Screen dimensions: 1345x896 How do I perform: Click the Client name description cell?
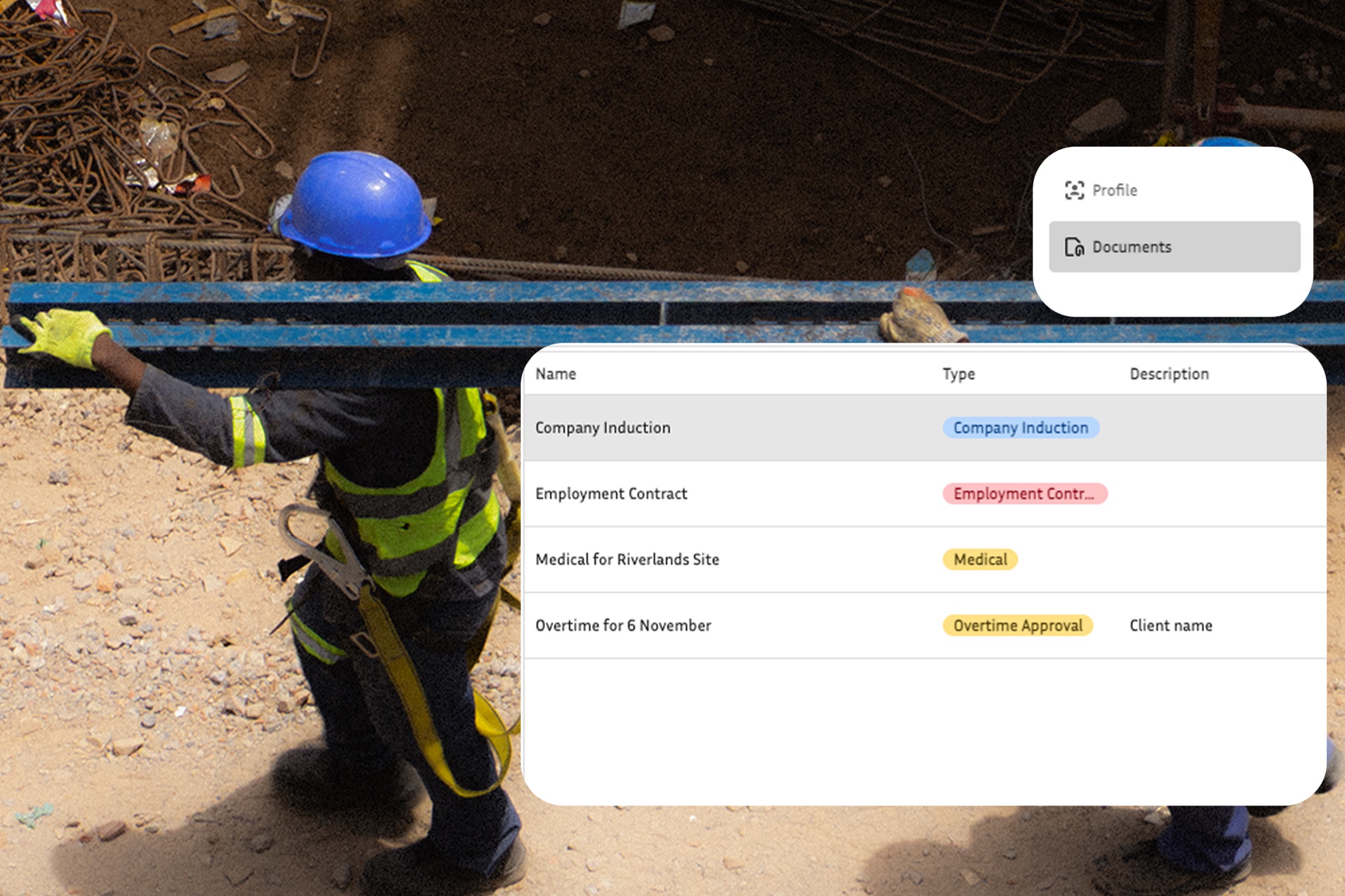pyautogui.click(x=1170, y=626)
